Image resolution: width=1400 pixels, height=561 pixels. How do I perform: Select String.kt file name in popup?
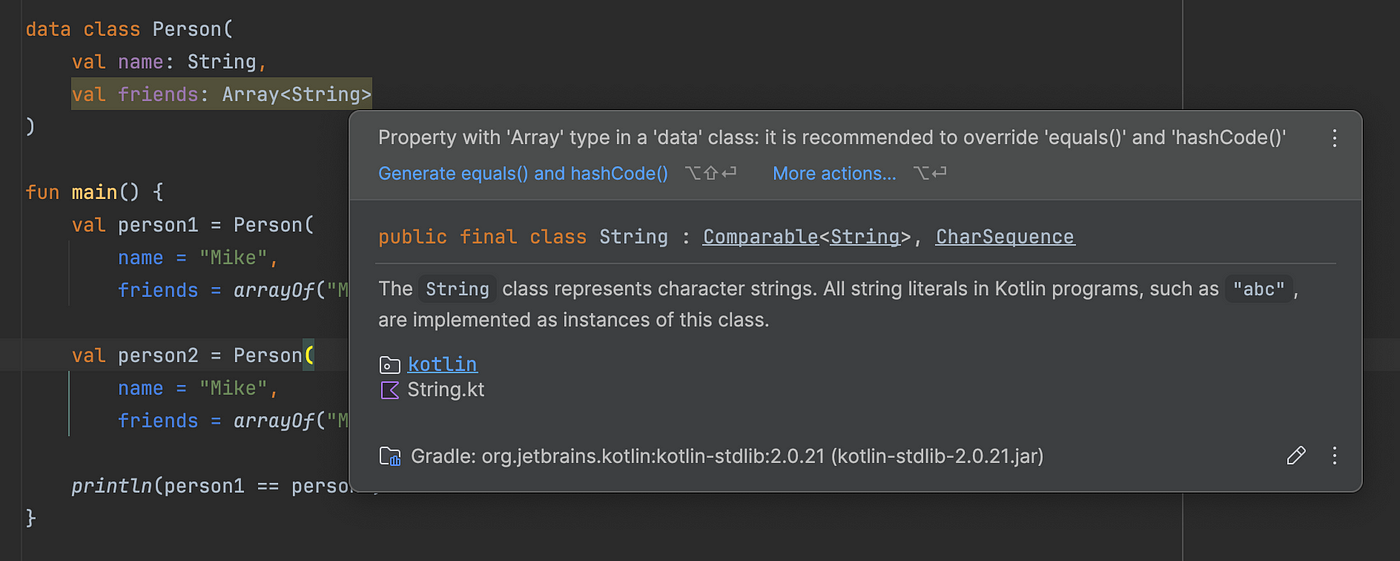[446, 390]
